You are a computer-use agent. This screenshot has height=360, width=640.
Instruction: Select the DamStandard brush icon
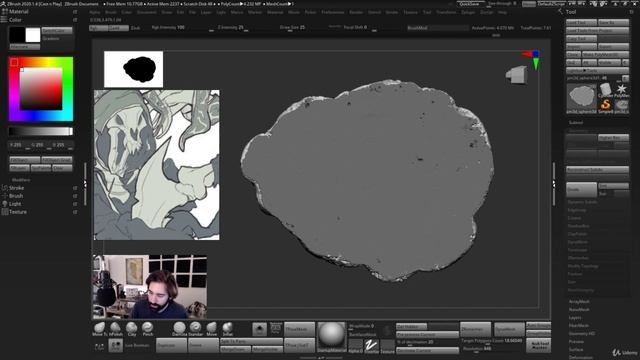click(x=179, y=328)
